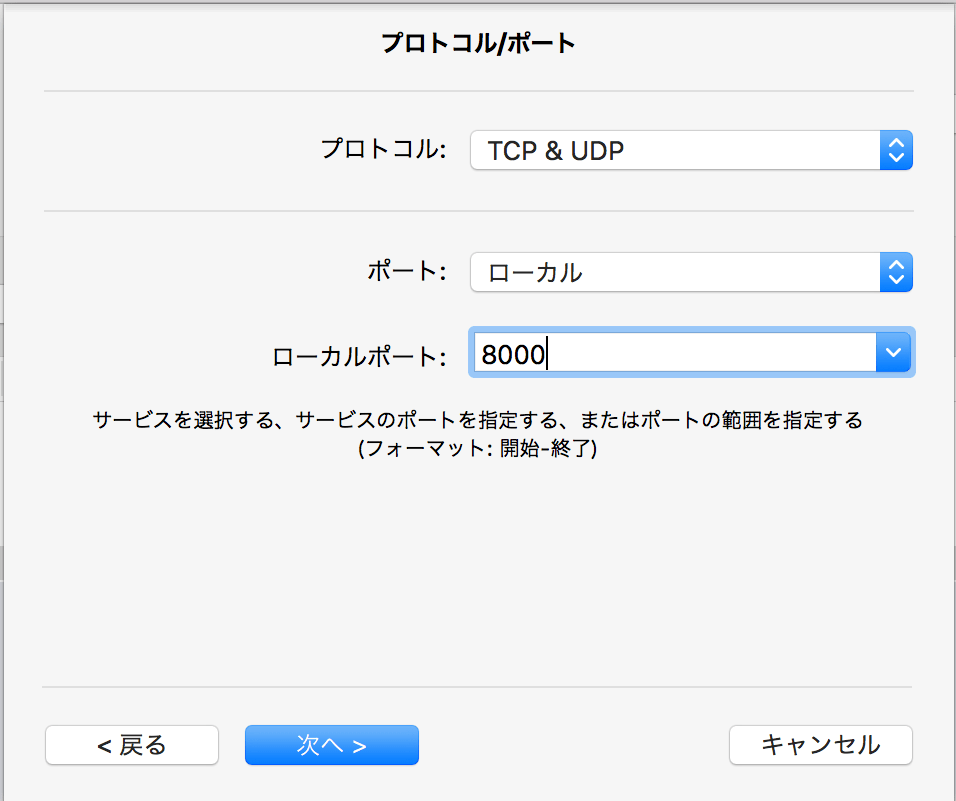Screen dimensions: 956x801
Task: Click the プロトコル/ポート dialog title
Action: (479, 43)
